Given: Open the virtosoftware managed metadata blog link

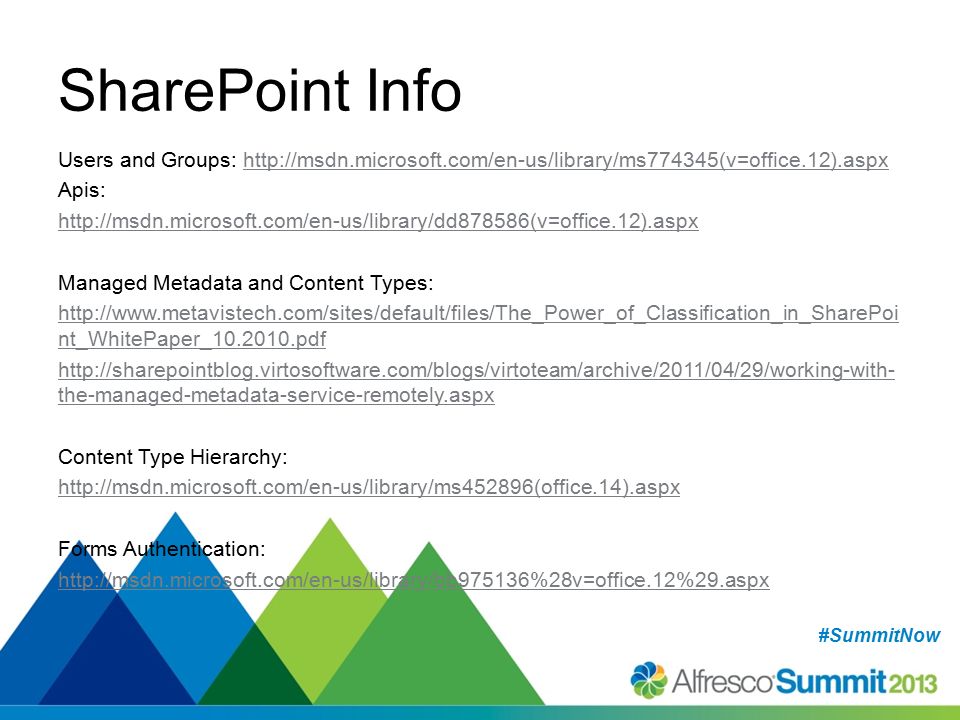Looking at the screenshot, I should (476, 383).
